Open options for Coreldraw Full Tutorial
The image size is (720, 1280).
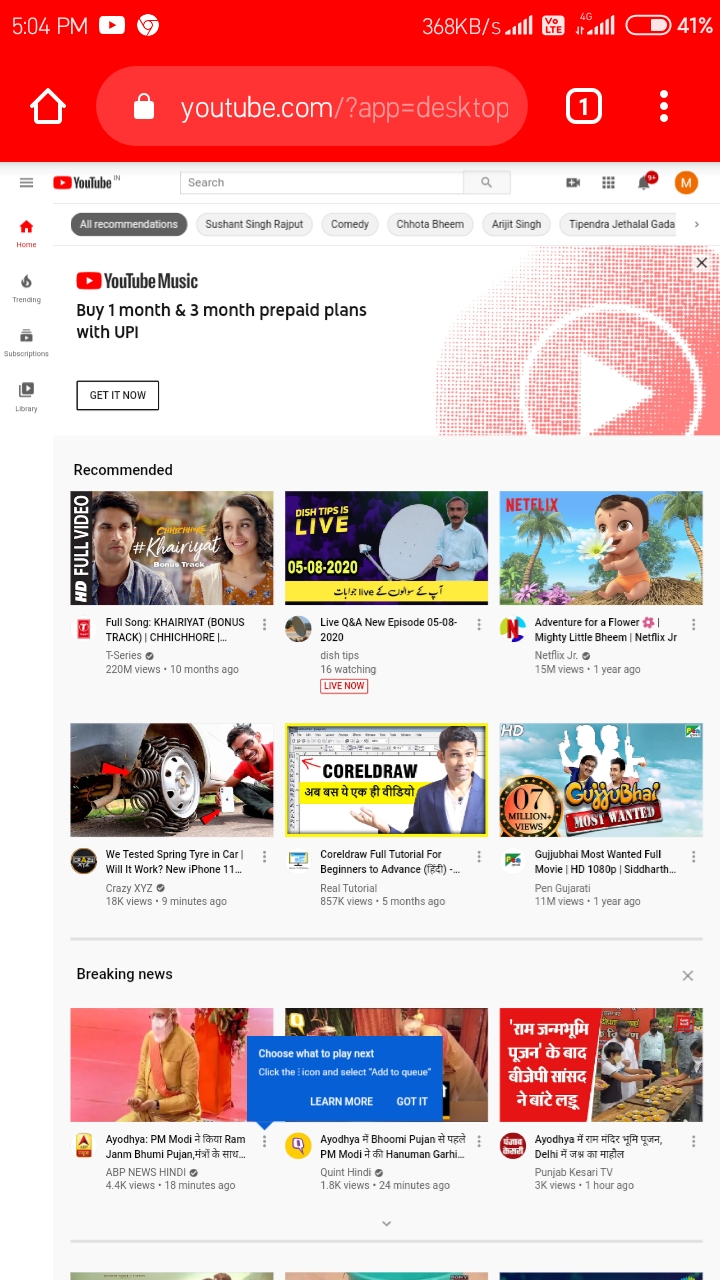click(479, 857)
